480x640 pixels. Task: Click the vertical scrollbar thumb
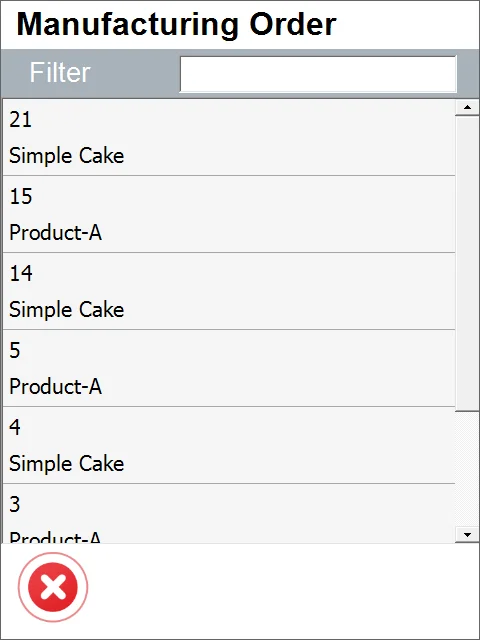467,263
